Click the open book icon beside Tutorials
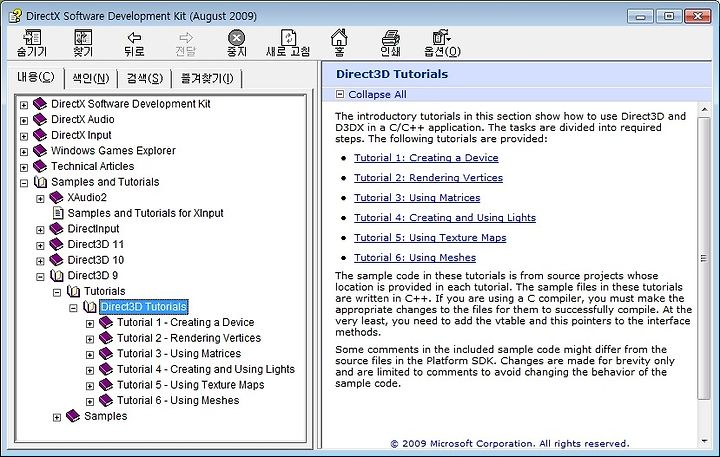720x457 pixels. click(73, 291)
